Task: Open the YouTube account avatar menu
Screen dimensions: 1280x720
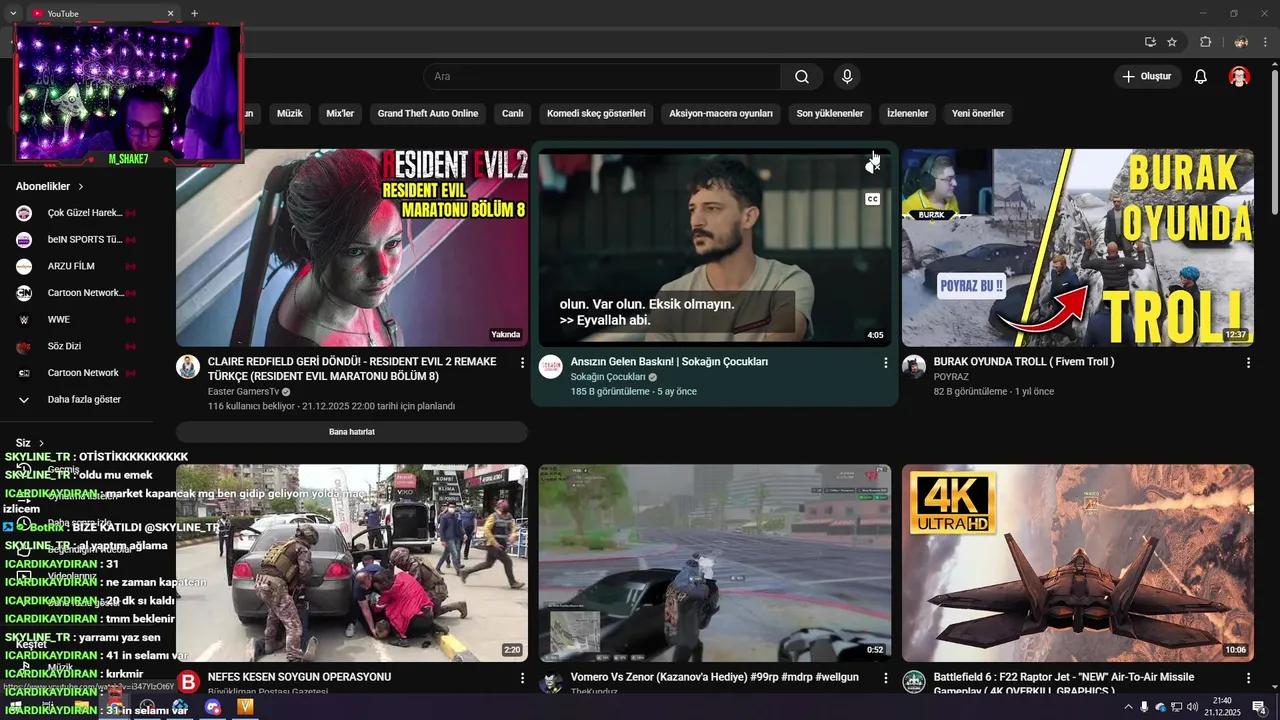Action: click(x=1240, y=77)
